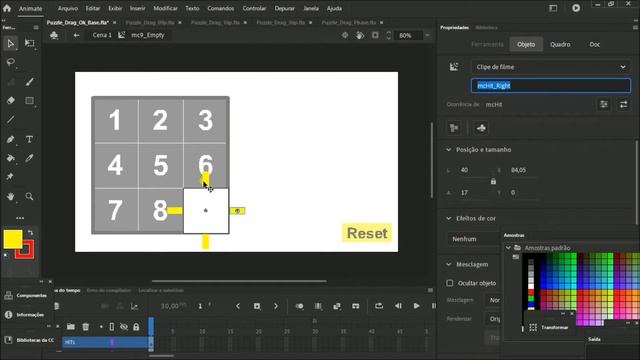Collapse the Mesclagem section

tap(449, 264)
